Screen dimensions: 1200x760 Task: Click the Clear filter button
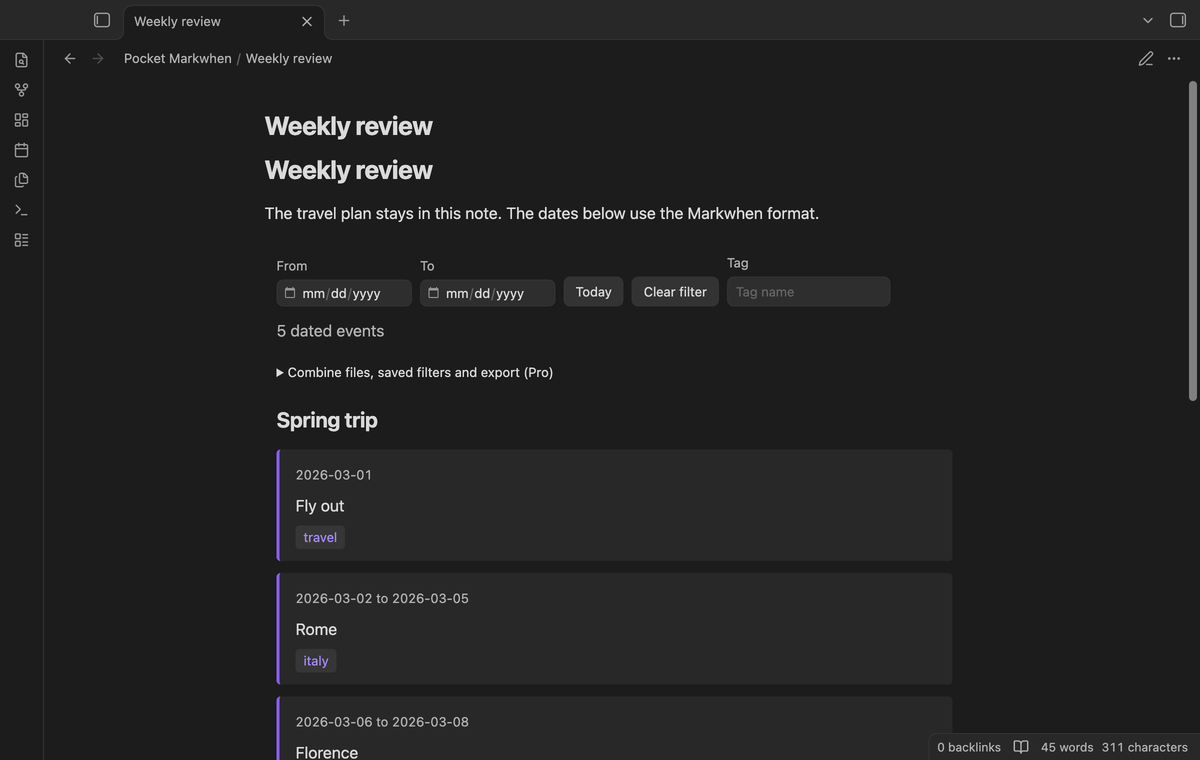(675, 292)
